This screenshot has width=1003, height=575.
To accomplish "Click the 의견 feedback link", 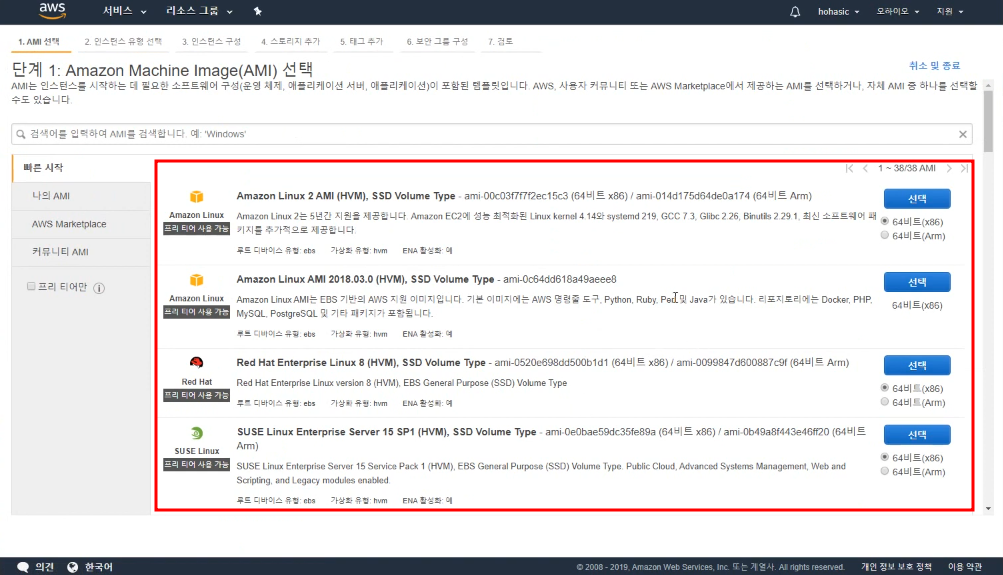I will tap(44, 567).
